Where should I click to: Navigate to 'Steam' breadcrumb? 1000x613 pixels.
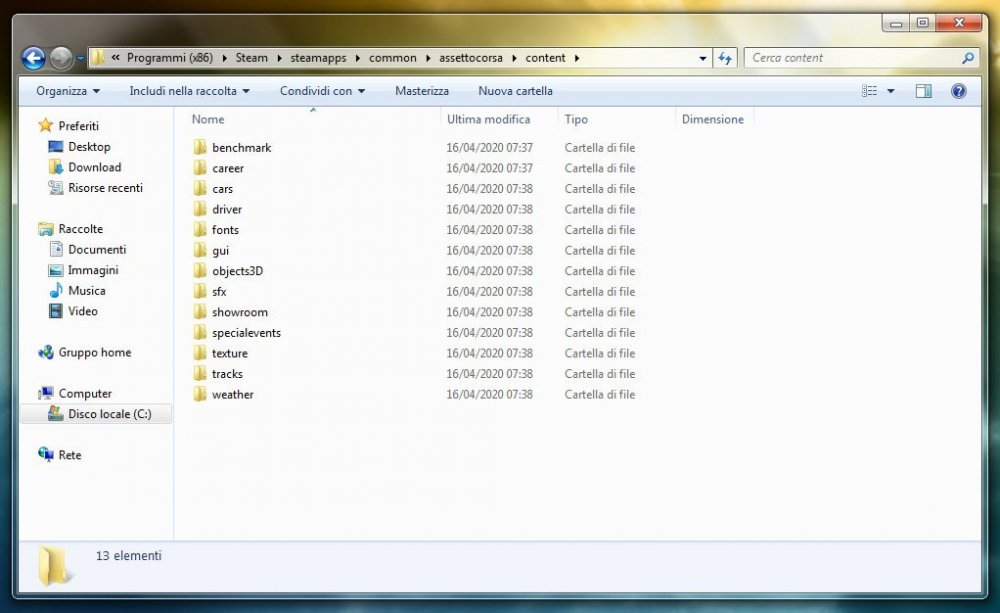point(251,58)
